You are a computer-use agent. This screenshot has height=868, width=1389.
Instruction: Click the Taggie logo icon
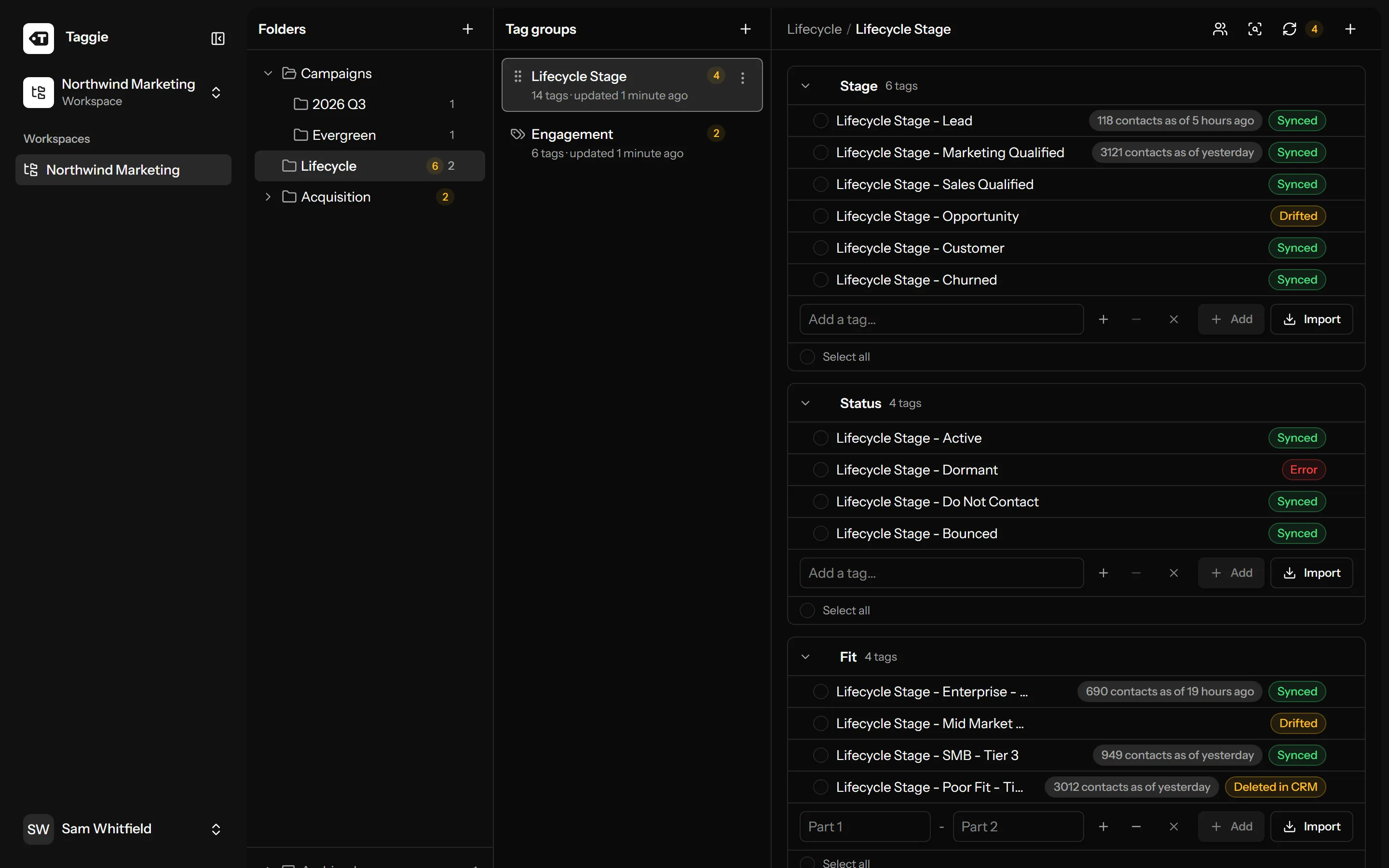point(39,39)
